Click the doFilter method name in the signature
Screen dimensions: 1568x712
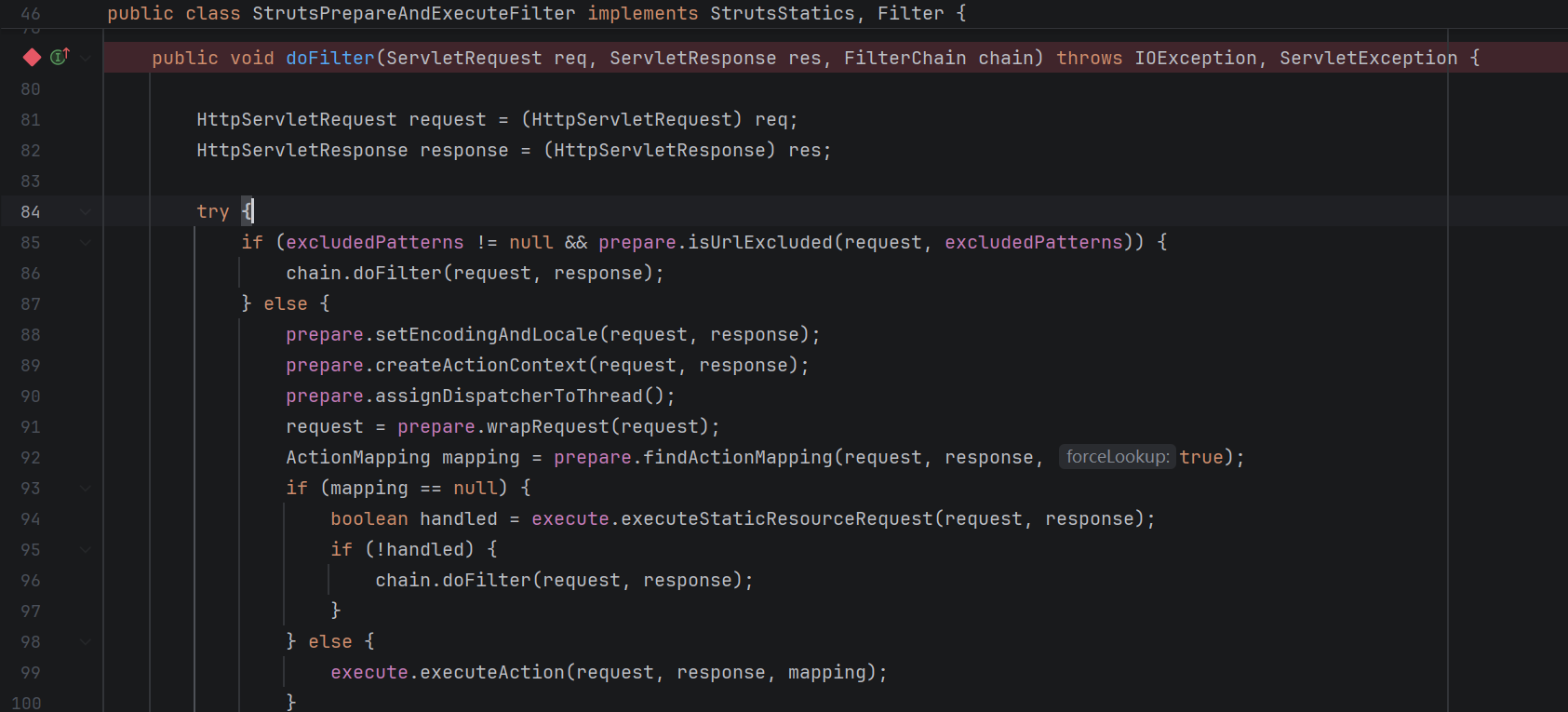coord(330,58)
